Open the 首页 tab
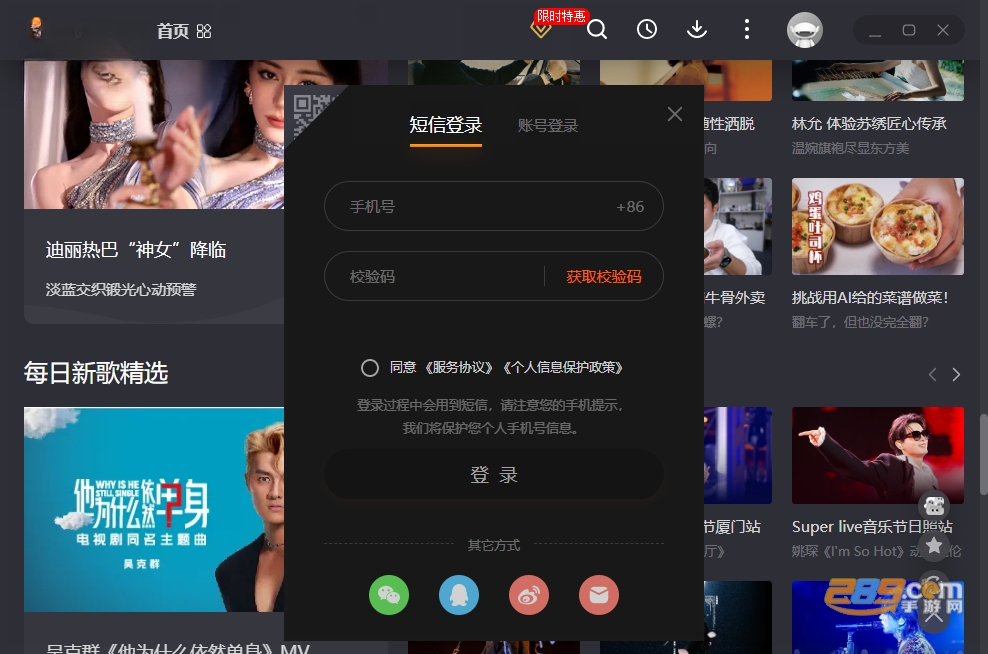The image size is (988, 654). click(173, 31)
